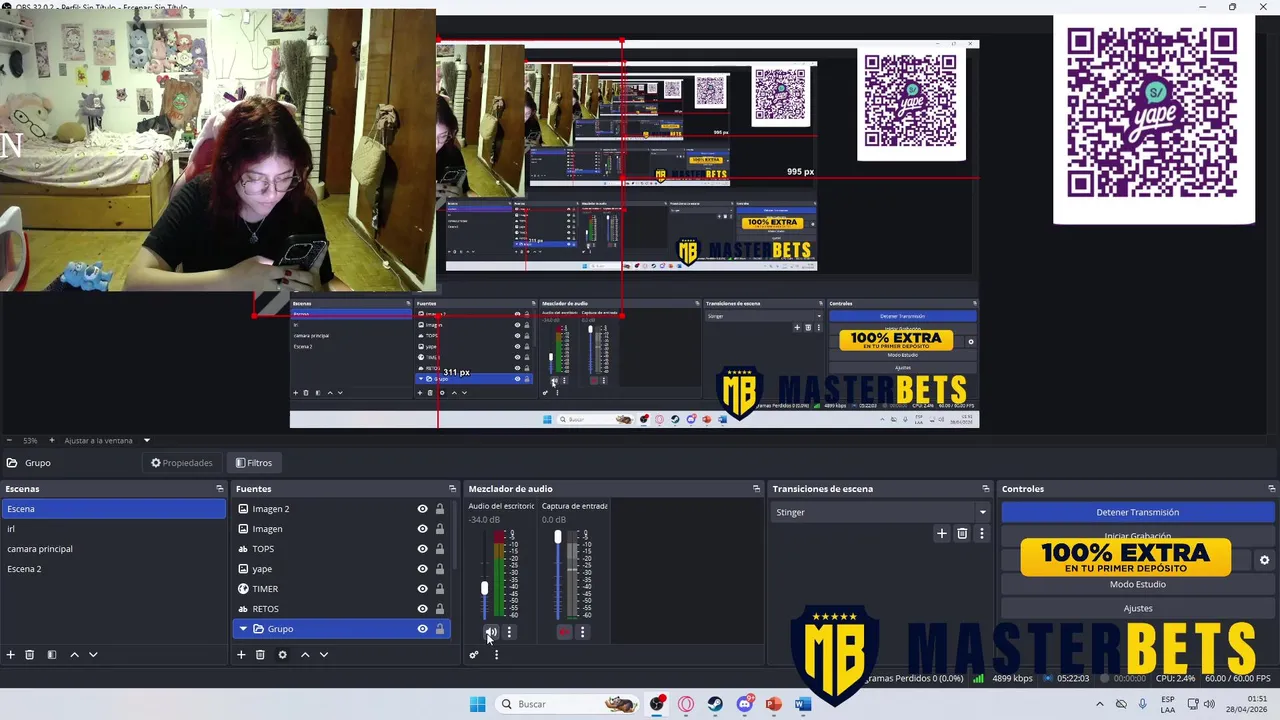Toggle lock on yape source
The width and height of the screenshot is (1280, 720).
439,569
